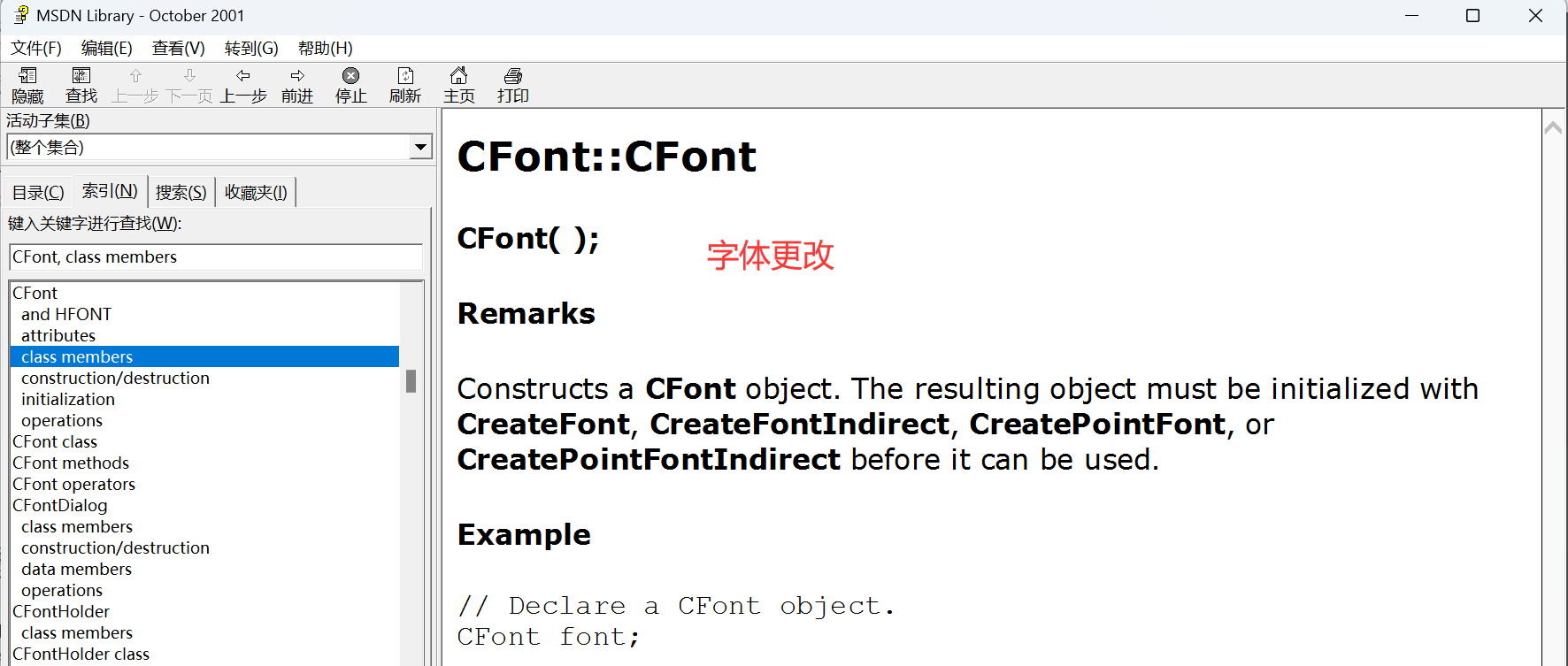Select 'attributes' under CFont

pos(58,335)
